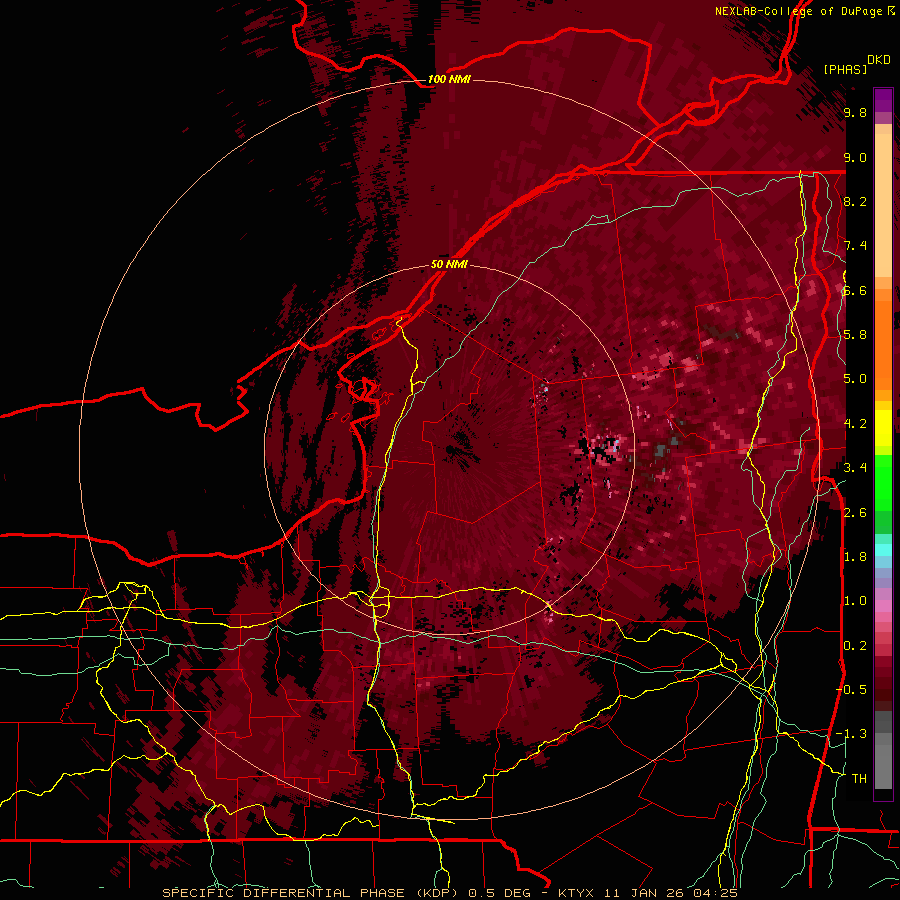Image resolution: width=900 pixels, height=900 pixels.
Task: Pick the orange legend segment
Action: (883, 344)
